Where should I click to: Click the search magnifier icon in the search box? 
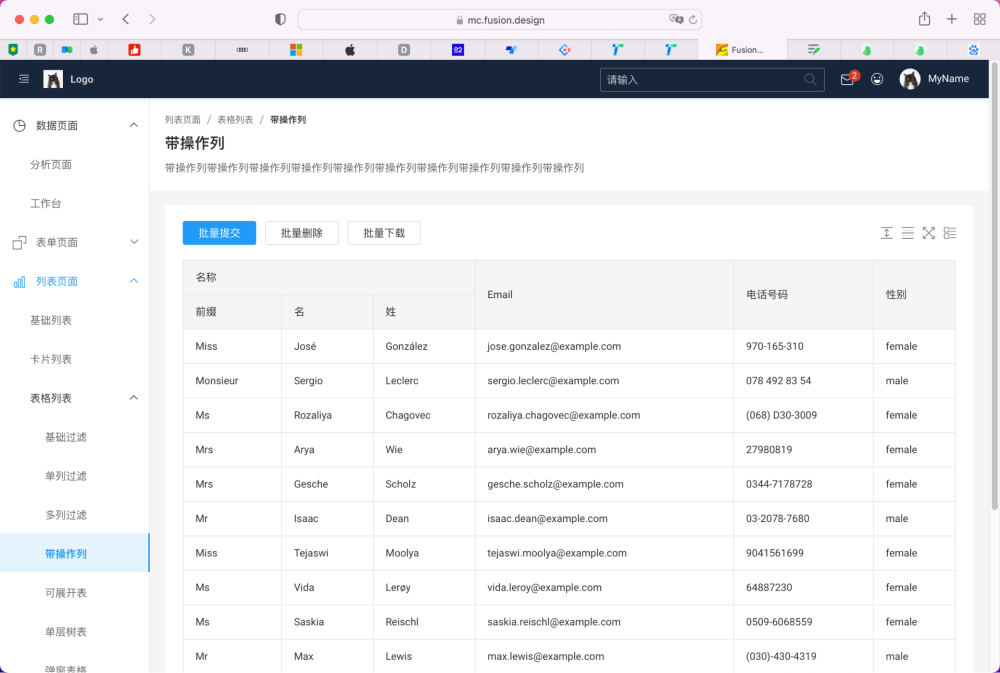click(808, 78)
